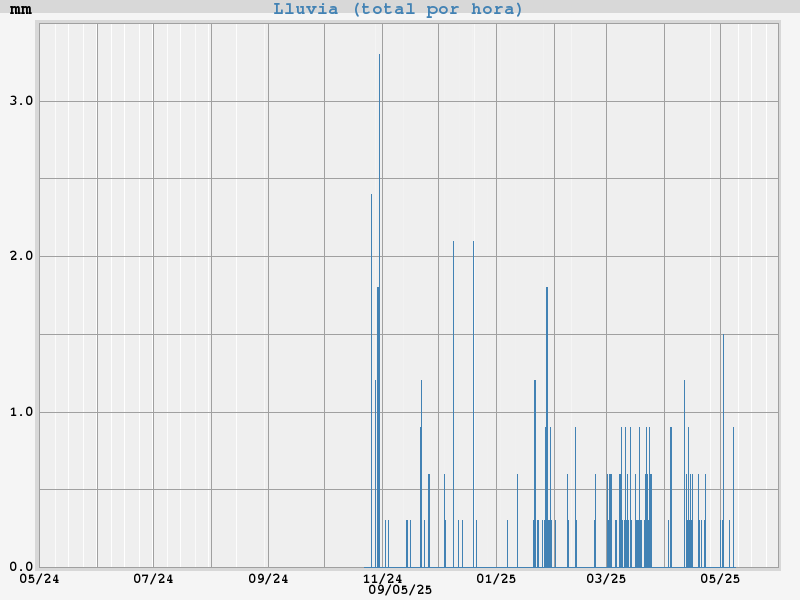Click the 09/24 x-axis date label
This screenshot has height=600, width=800.
pos(268,579)
